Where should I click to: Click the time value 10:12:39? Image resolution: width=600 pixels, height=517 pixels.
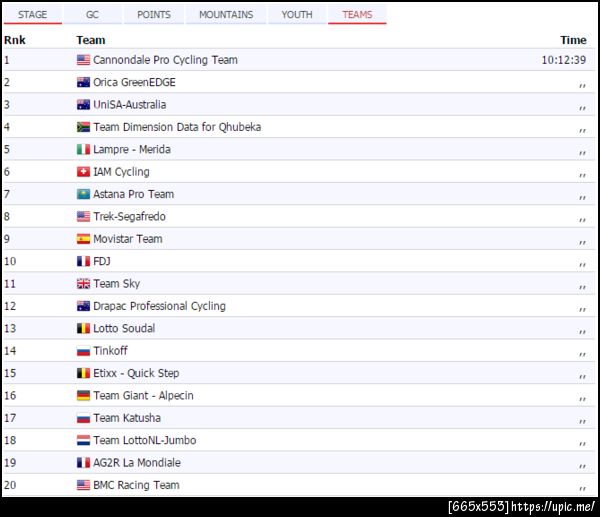[564, 60]
